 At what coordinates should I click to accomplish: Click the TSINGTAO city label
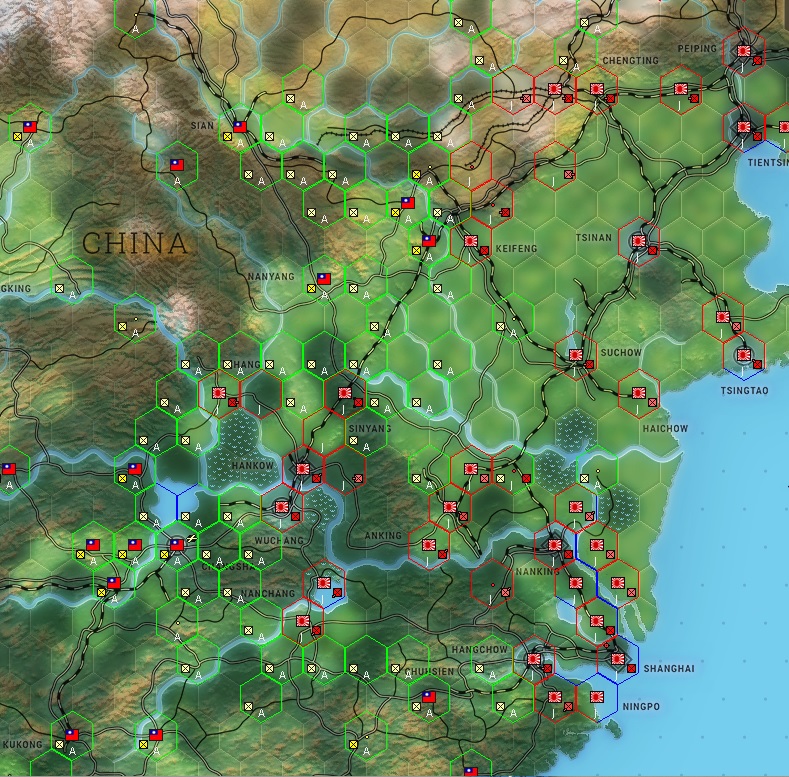pos(744,391)
